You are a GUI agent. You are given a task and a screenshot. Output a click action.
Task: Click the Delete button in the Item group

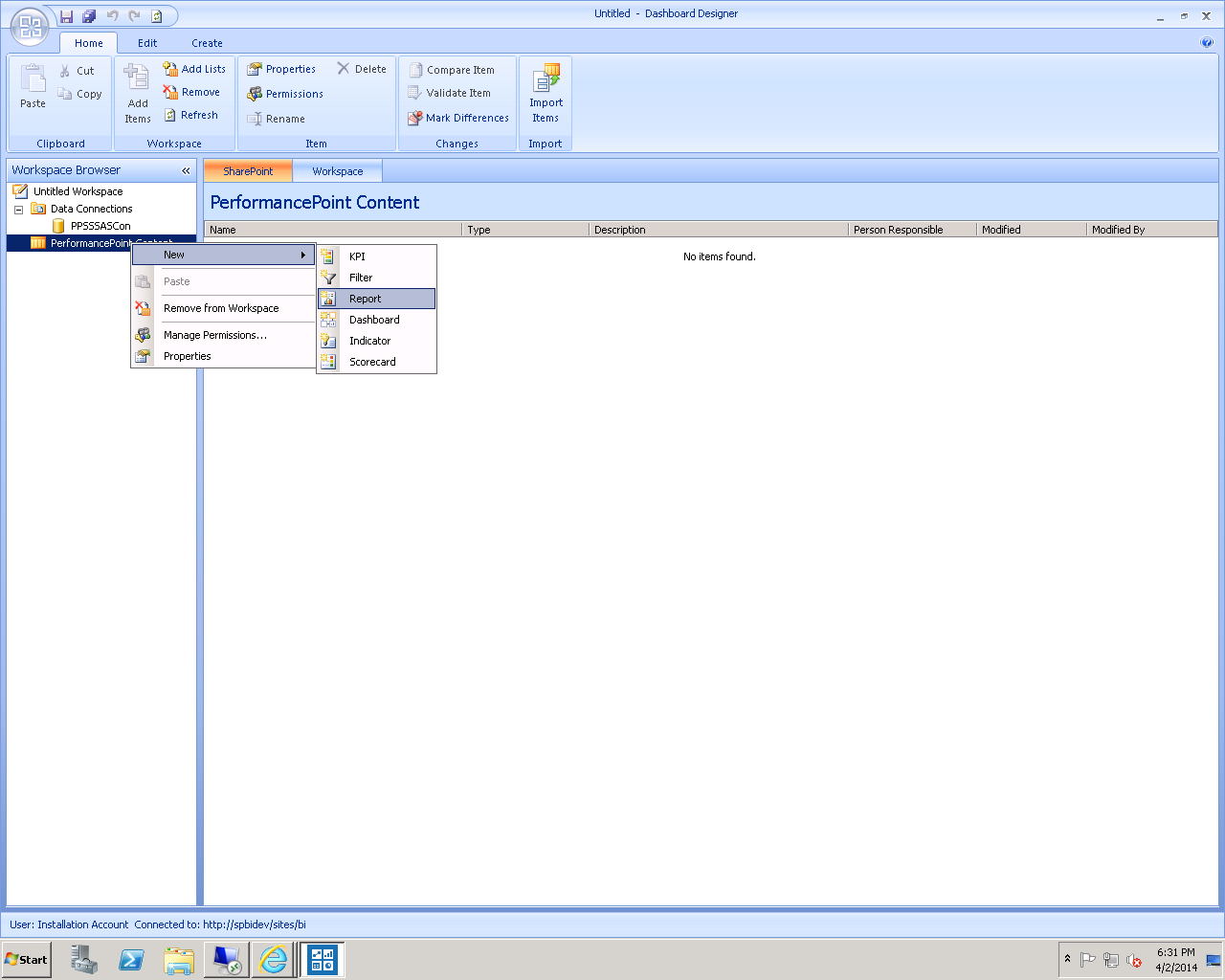coord(360,69)
